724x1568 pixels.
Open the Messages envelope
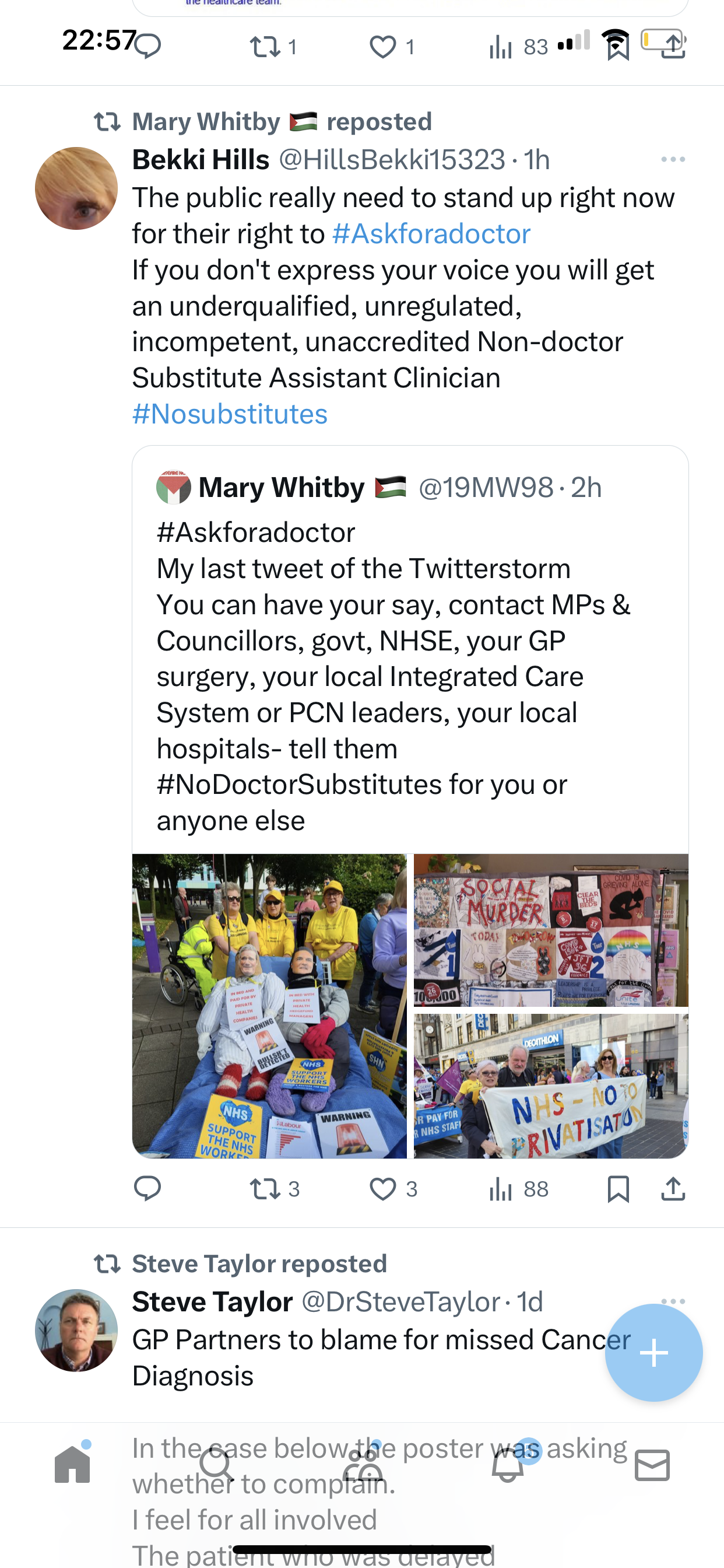tap(652, 1465)
